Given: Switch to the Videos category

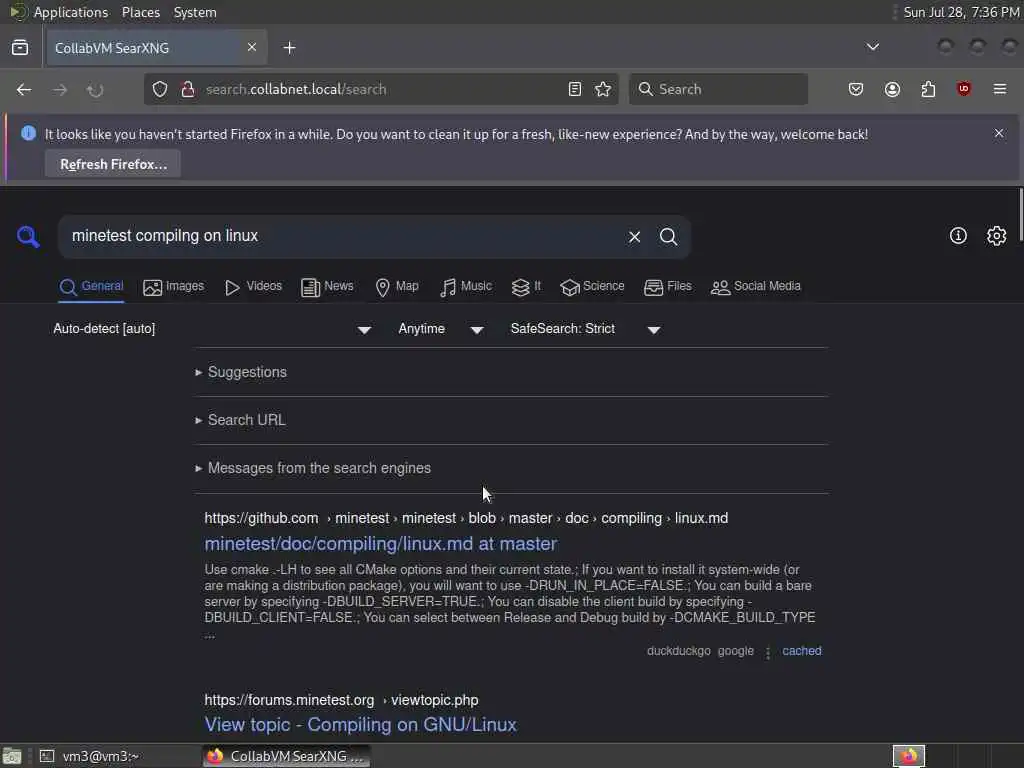Looking at the screenshot, I should [253, 287].
